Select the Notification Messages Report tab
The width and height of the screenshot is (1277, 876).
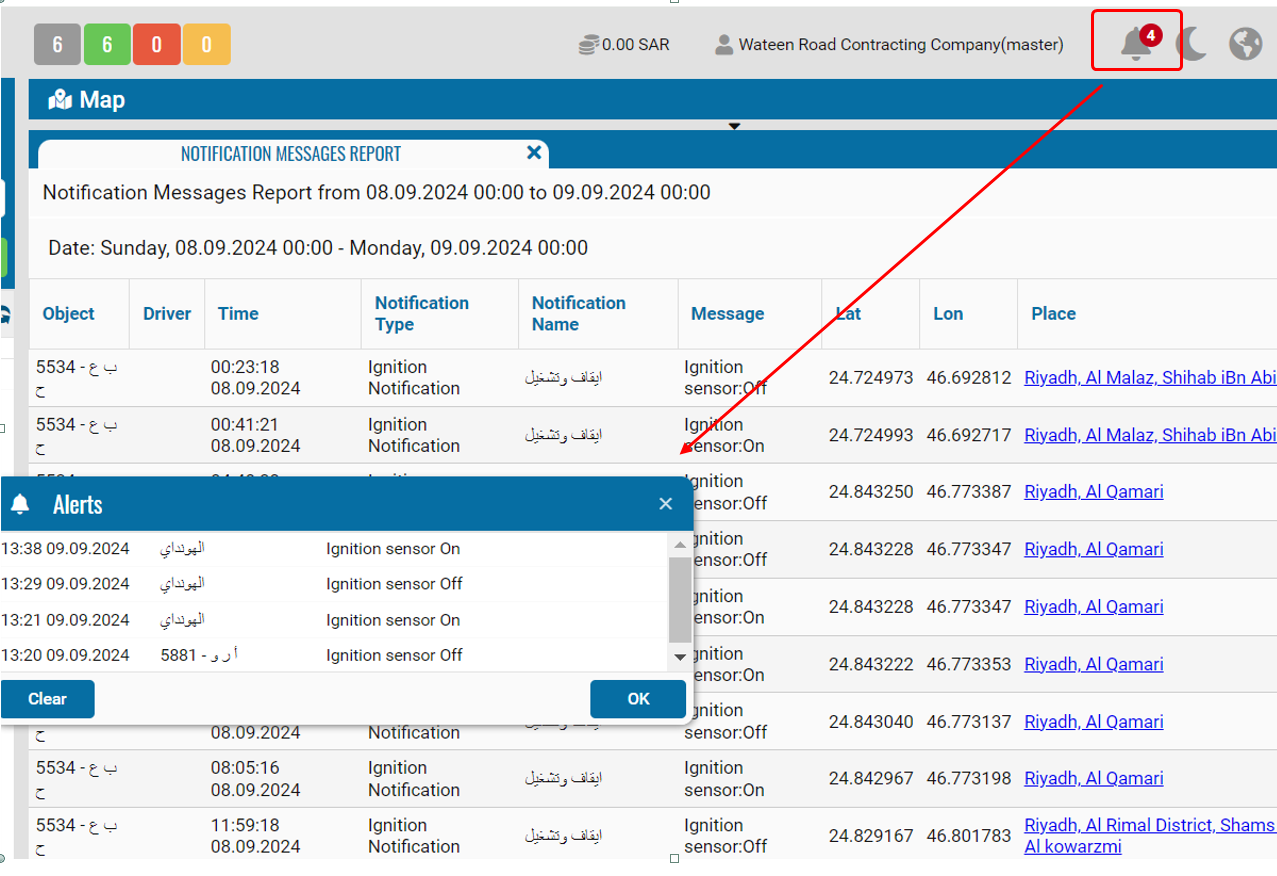coord(290,154)
